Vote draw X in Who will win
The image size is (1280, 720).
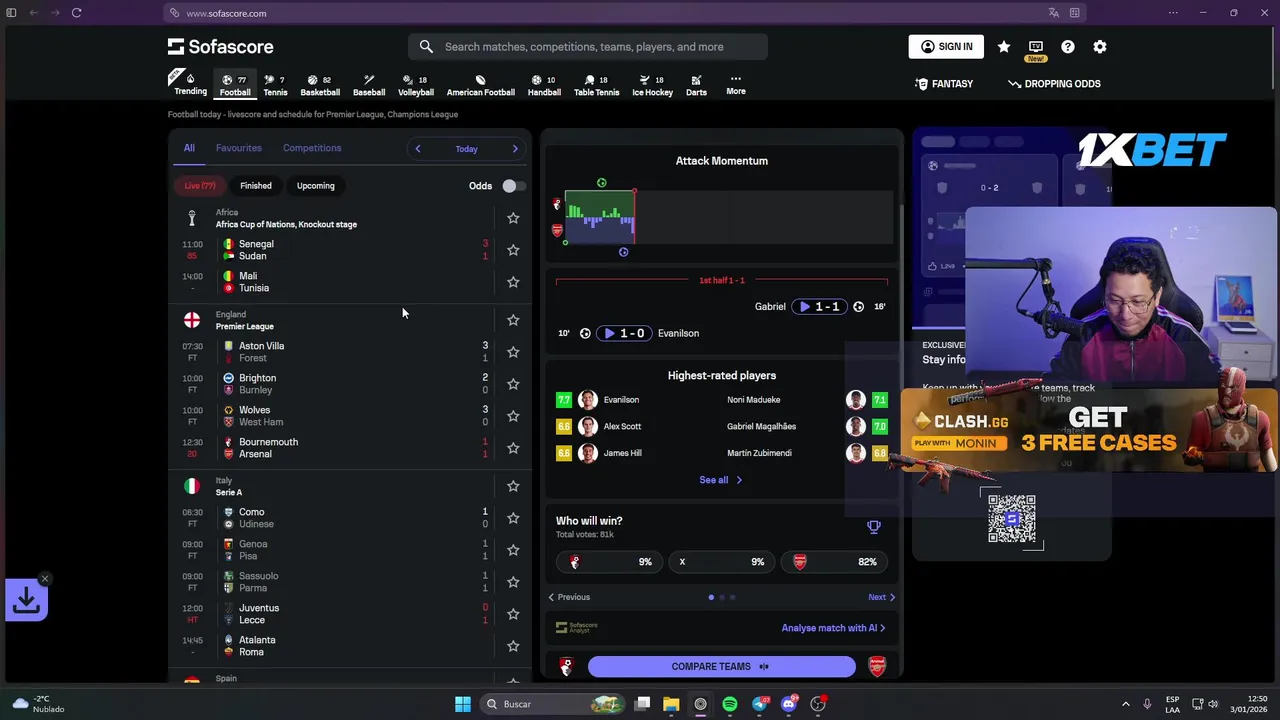pos(722,562)
